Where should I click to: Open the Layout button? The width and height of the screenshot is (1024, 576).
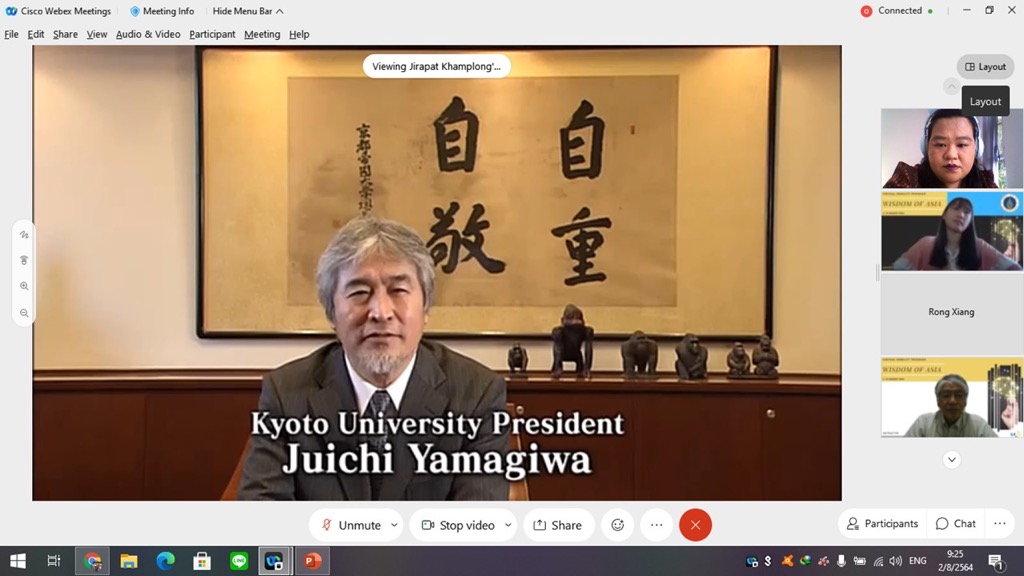click(985, 67)
